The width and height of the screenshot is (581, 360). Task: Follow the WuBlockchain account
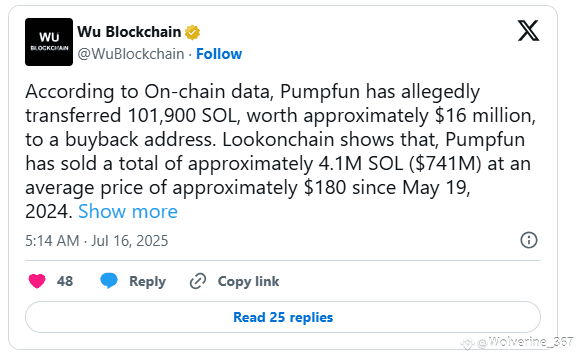(x=219, y=54)
